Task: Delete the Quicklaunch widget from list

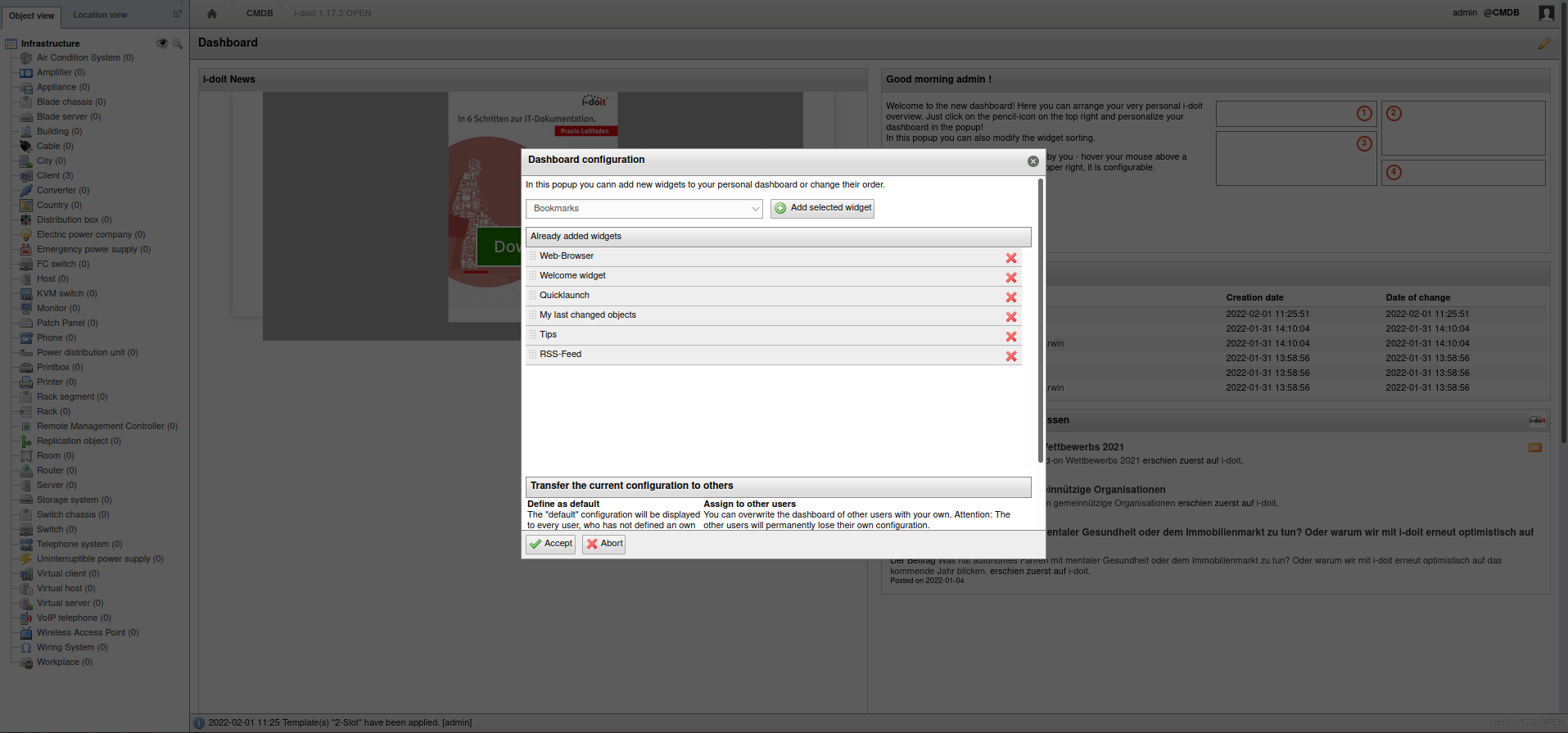Action: pos(1011,297)
